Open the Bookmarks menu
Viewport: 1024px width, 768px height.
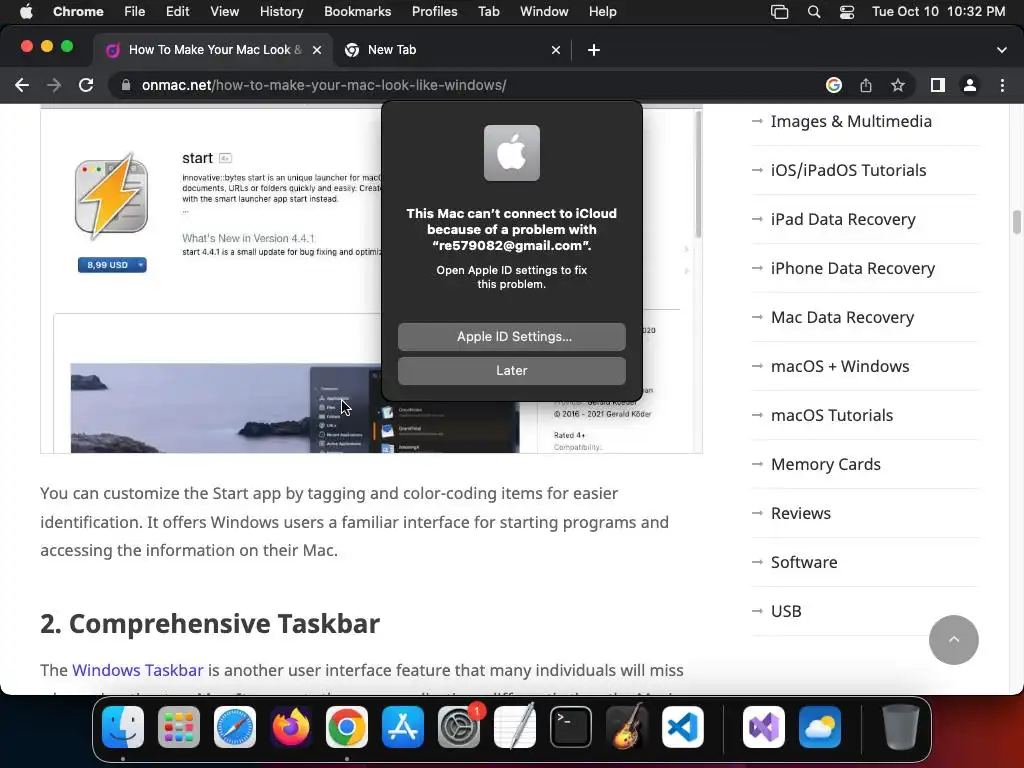[x=358, y=12]
